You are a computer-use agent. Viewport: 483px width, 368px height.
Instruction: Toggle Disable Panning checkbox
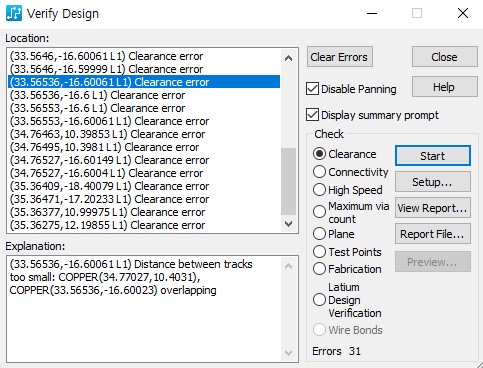click(x=312, y=89)
